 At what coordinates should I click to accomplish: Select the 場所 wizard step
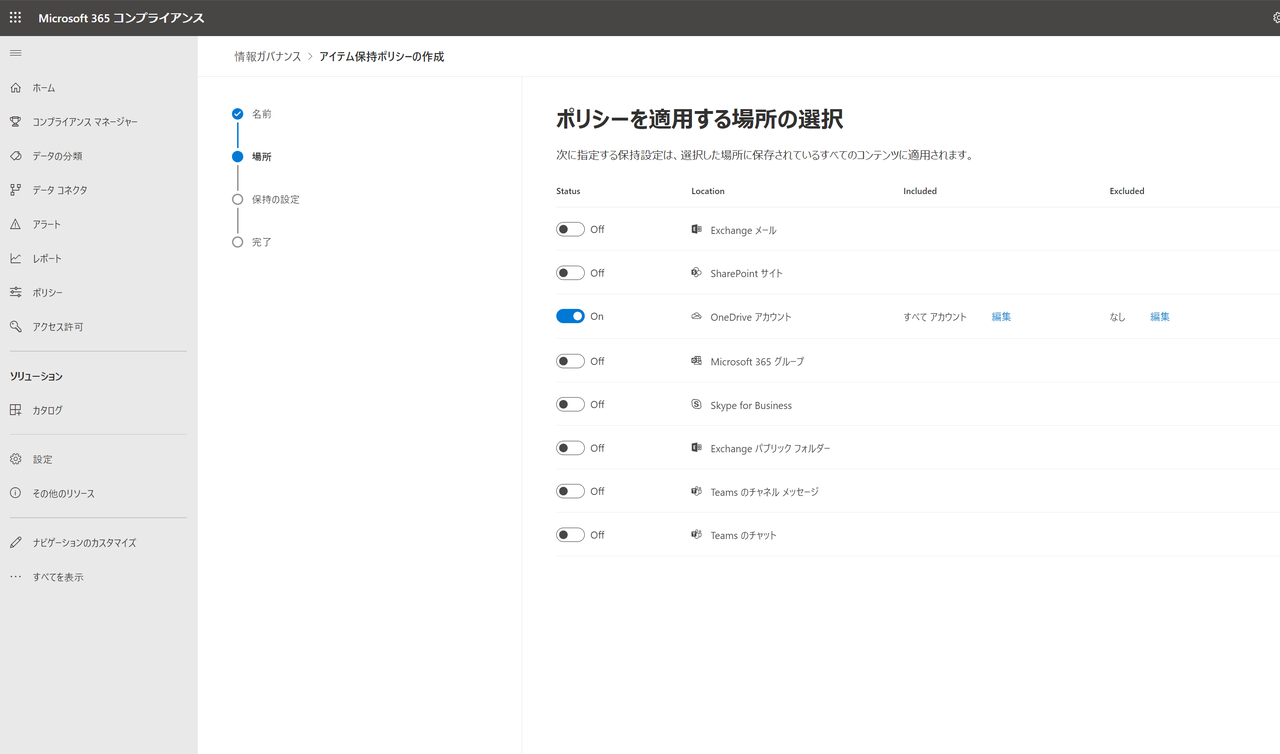(261, 157)
